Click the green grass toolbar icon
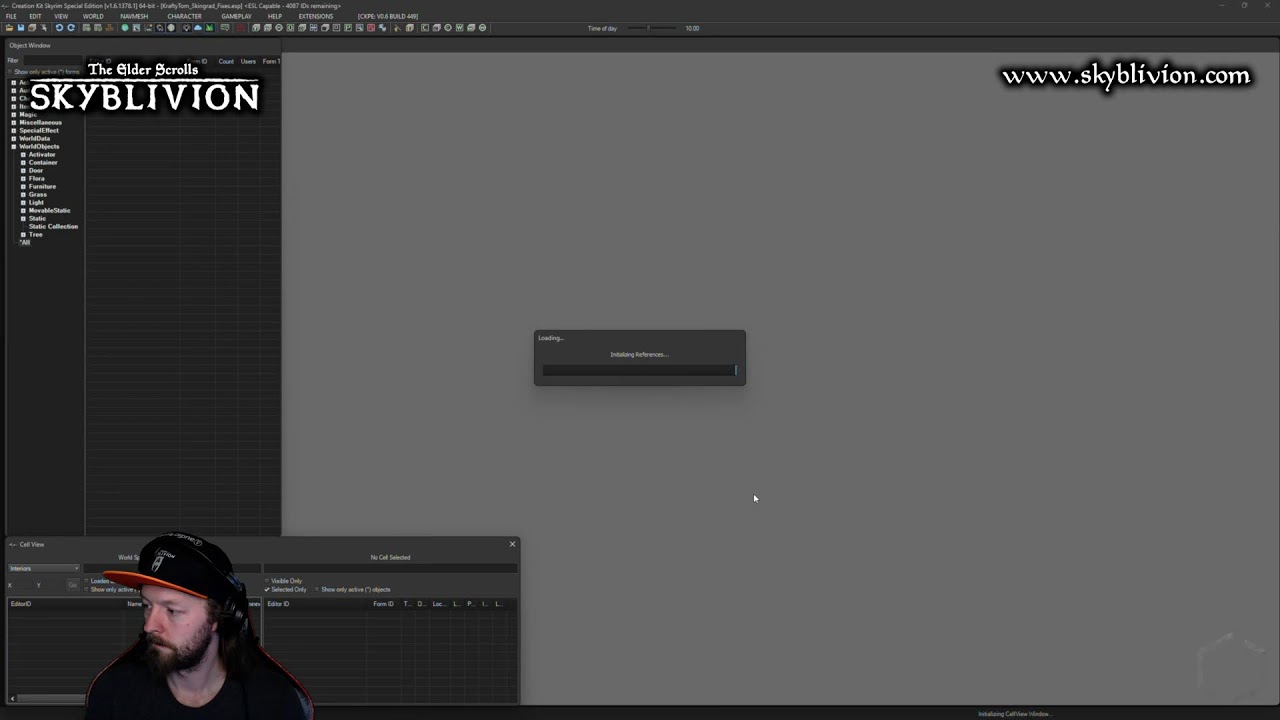The image size is (1280, 720). pyautogui.click(x=210, y=28)
